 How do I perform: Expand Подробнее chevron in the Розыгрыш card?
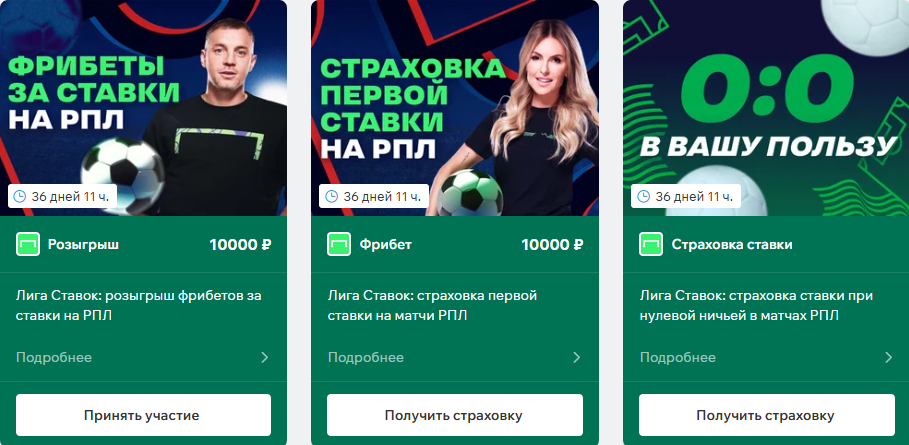pyautogui.click(x=265, y=358)
